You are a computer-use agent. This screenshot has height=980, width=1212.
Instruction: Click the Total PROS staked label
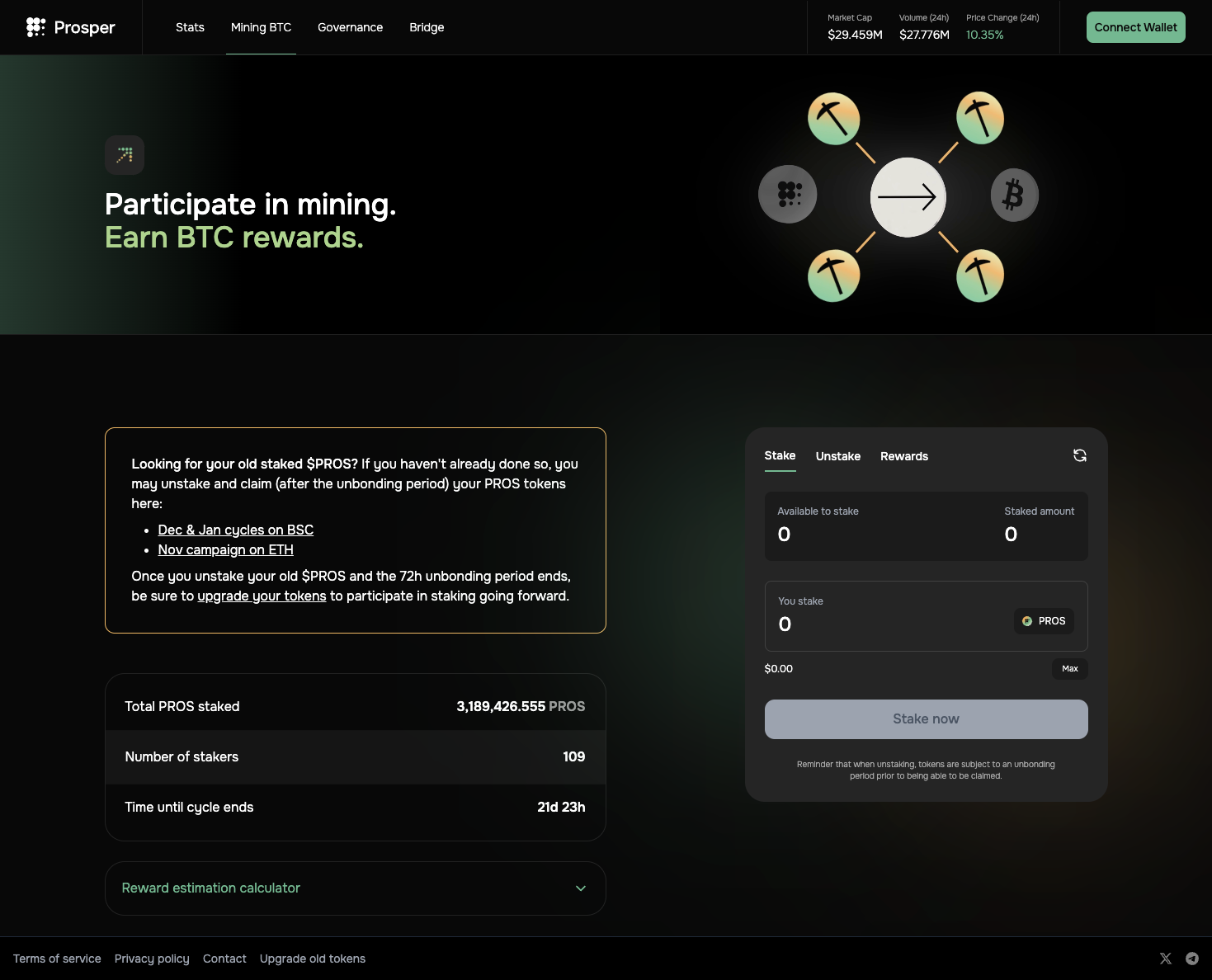[x=182, y=706]
